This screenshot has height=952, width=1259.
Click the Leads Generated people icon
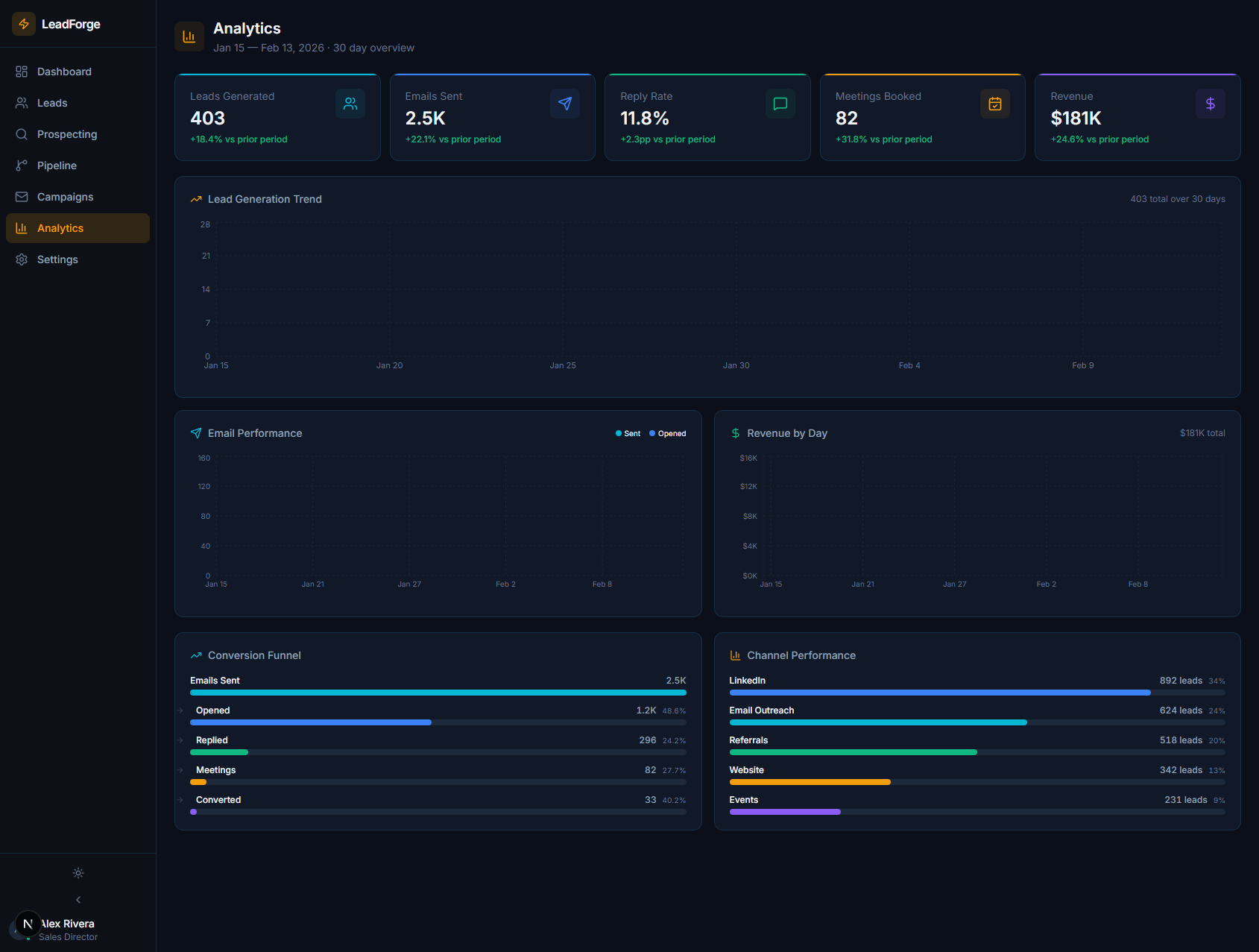(350, 104)
